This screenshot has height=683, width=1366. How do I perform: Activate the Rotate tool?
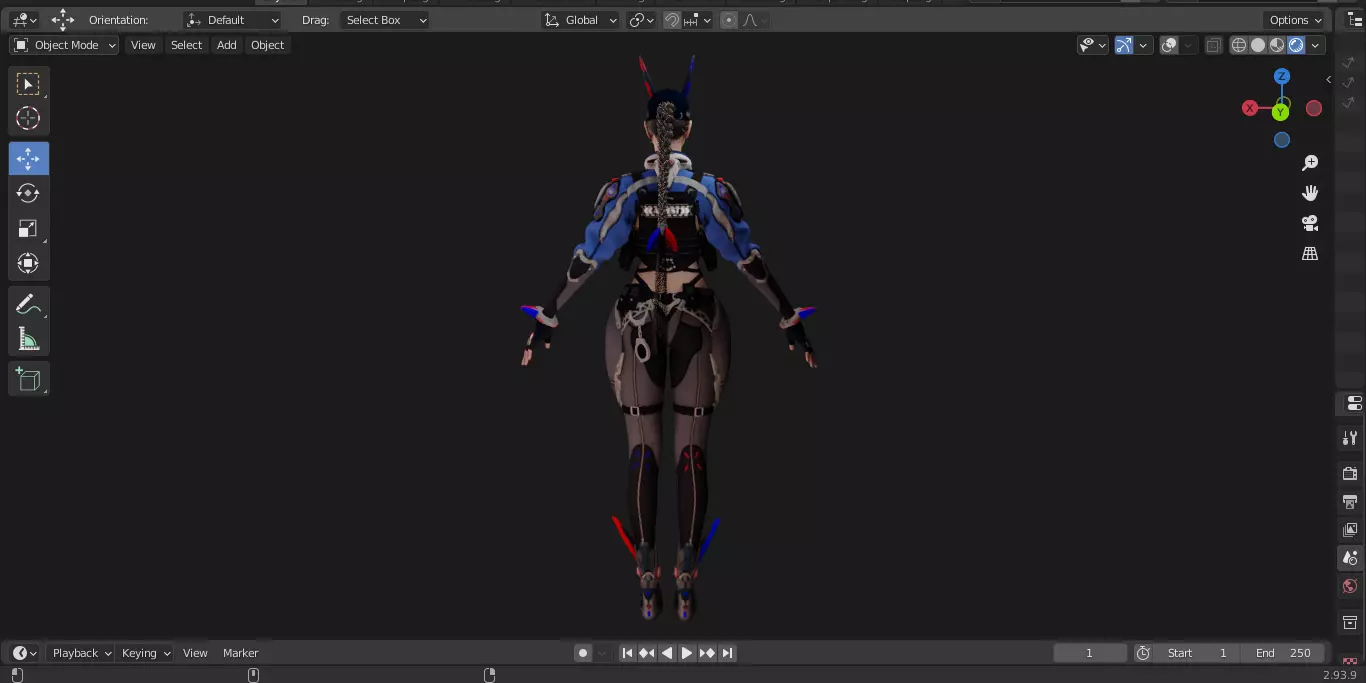[28, 193]
